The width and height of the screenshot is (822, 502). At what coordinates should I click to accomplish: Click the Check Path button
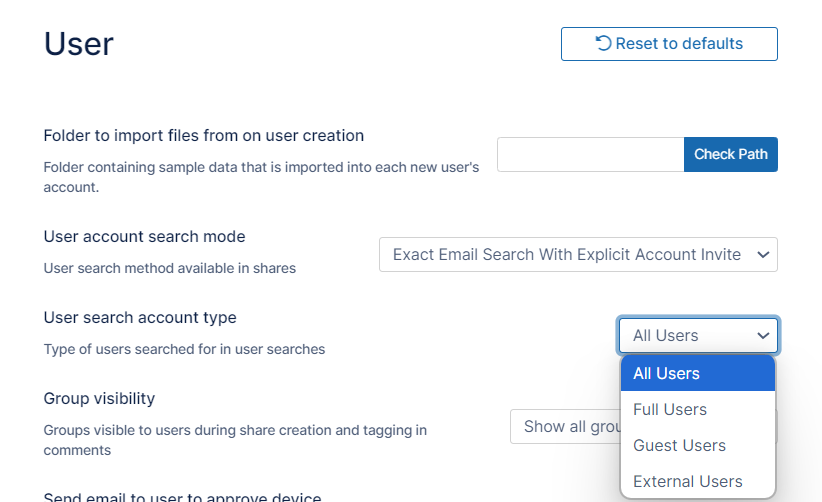point(730,154)
